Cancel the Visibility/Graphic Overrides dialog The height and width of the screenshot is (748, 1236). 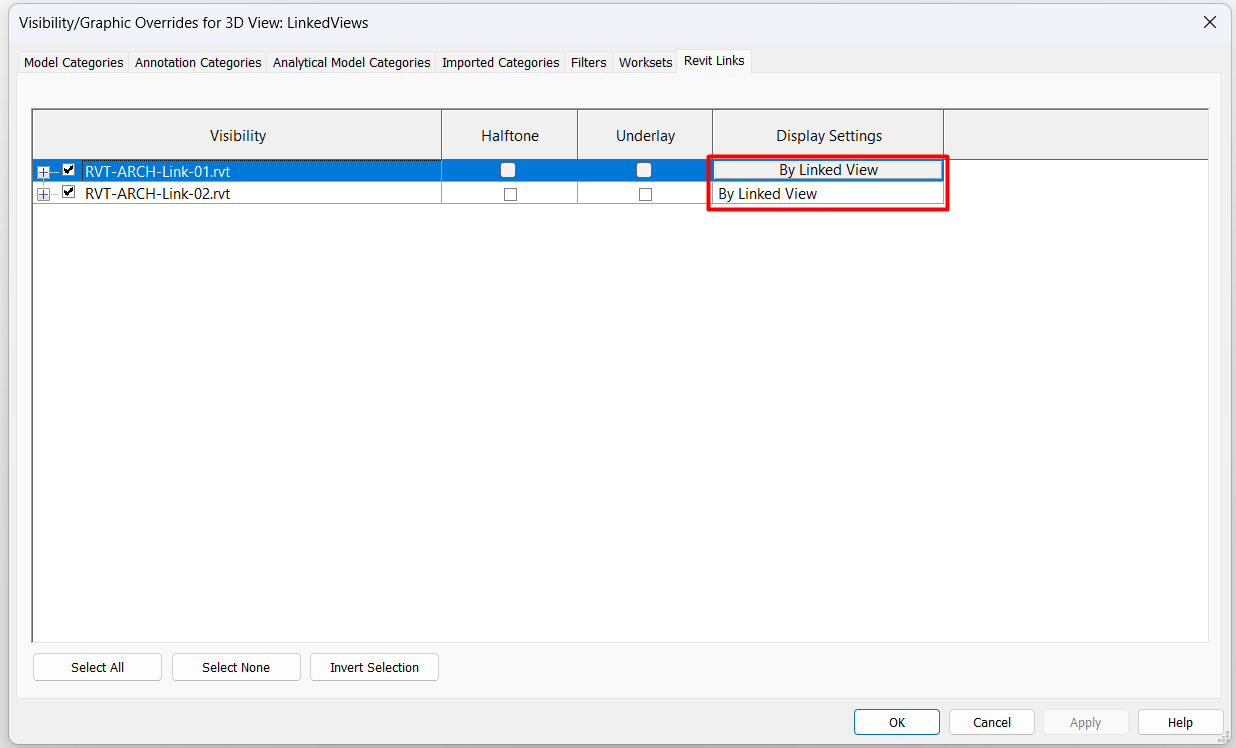pos(992,722)
